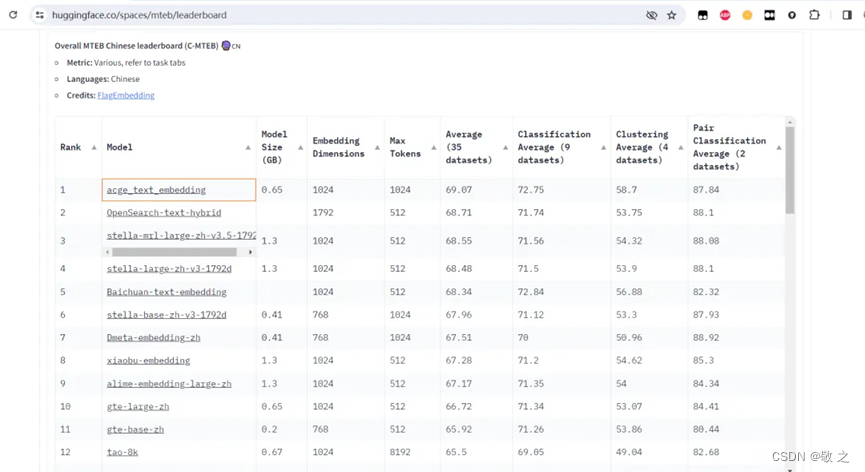Toggle the browser side panel icon

click(x=847, y=15)
